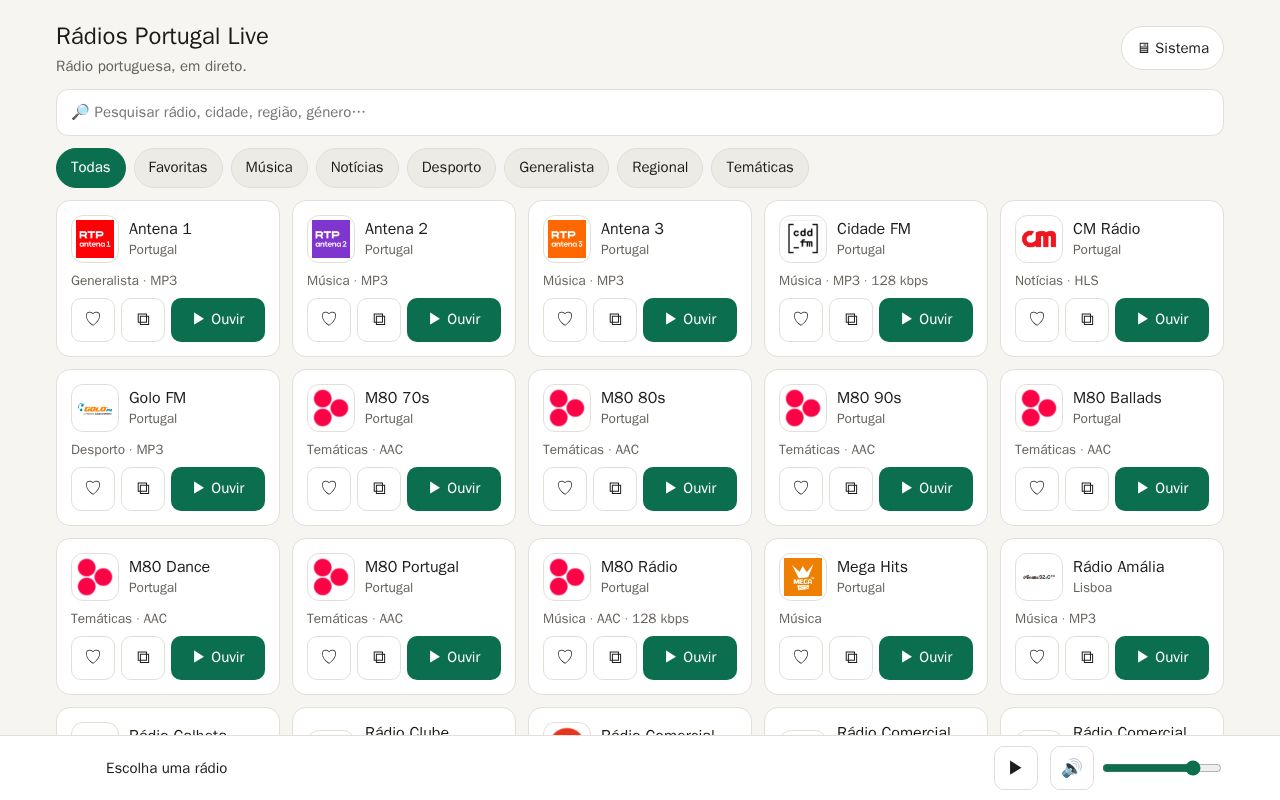Show all stations with Todas filter
Screen dimensions: 1280x800
click(x=91, y=168)
